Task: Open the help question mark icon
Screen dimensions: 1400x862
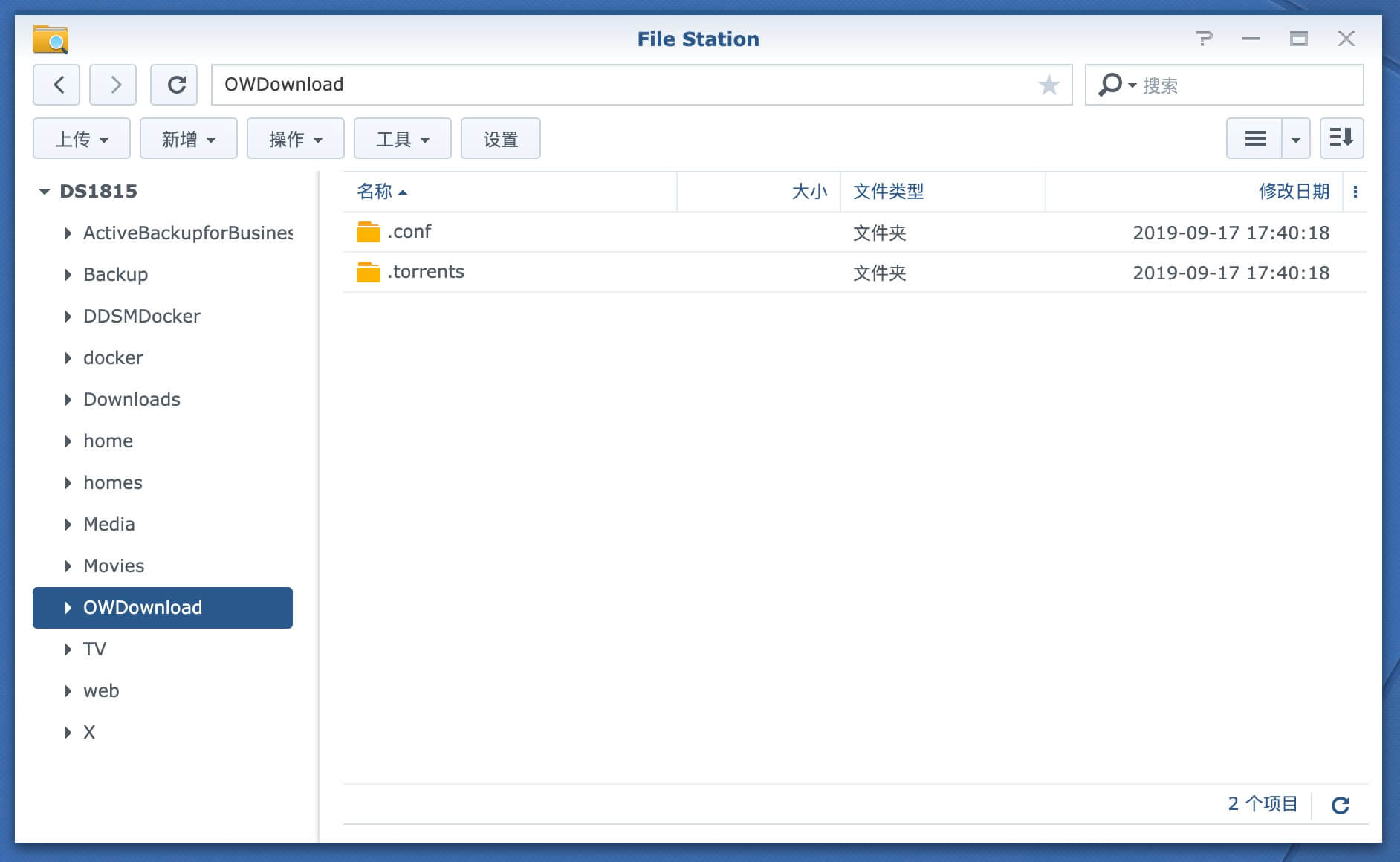Action: 1204,39
